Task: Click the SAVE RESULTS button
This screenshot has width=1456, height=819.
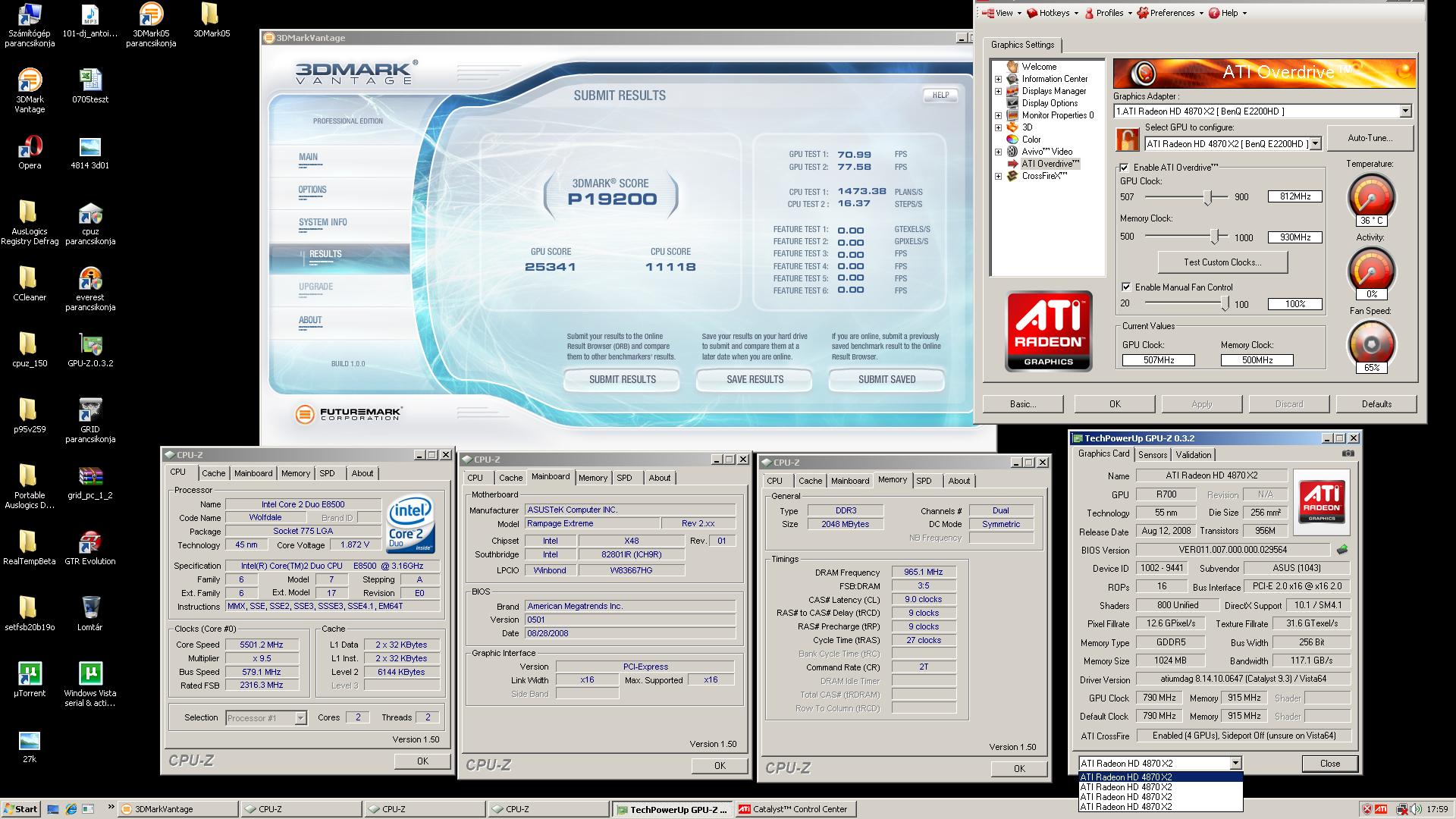Action: click(x=755, y=379)
